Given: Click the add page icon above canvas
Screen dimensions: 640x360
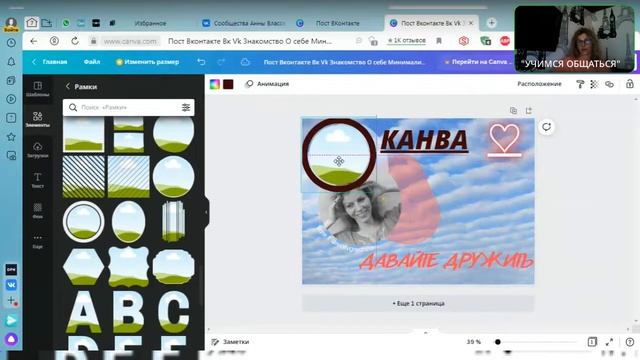Looking at the screenshot, I should [x=529, y=111].
